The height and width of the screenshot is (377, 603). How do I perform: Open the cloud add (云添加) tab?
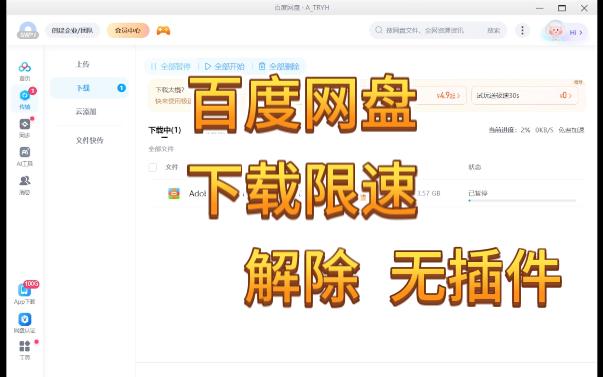pos(86,112)
